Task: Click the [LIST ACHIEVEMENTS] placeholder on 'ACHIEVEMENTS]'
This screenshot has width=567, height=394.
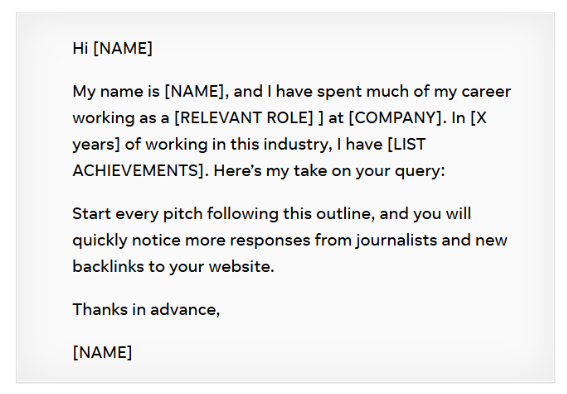Action: (x=138, y=171)
